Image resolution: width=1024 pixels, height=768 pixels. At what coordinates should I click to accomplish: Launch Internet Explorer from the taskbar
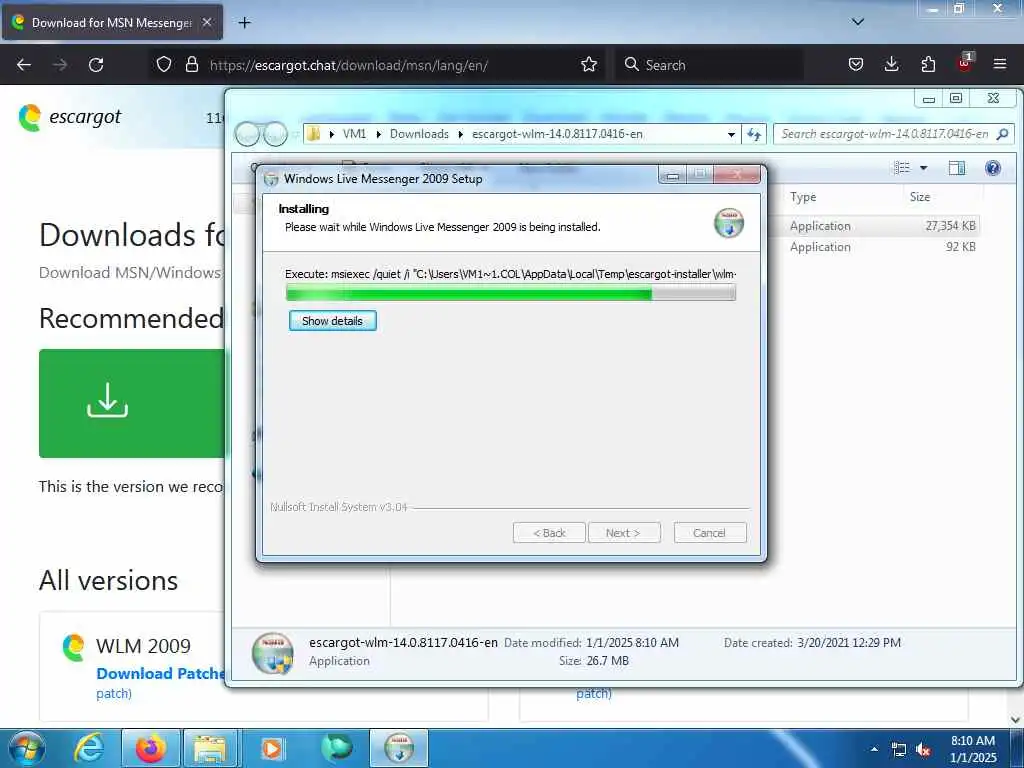[x=89, y=748]
